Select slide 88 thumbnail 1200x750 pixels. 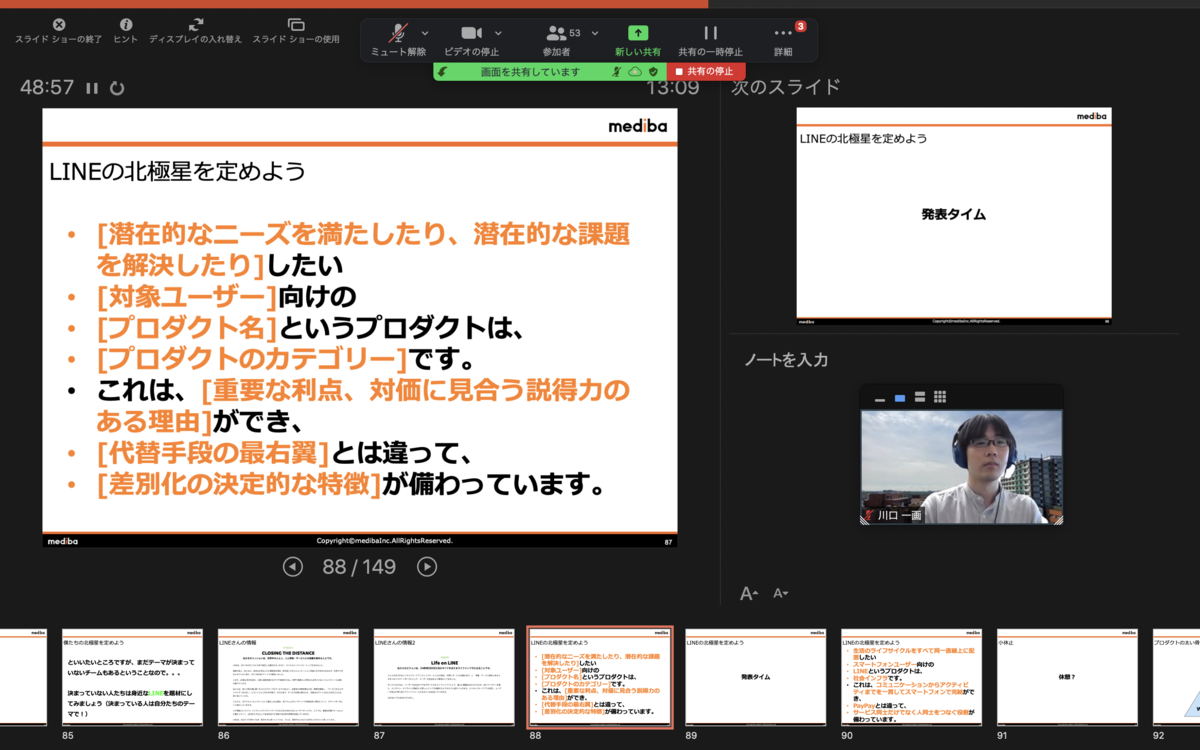(600, 677)
